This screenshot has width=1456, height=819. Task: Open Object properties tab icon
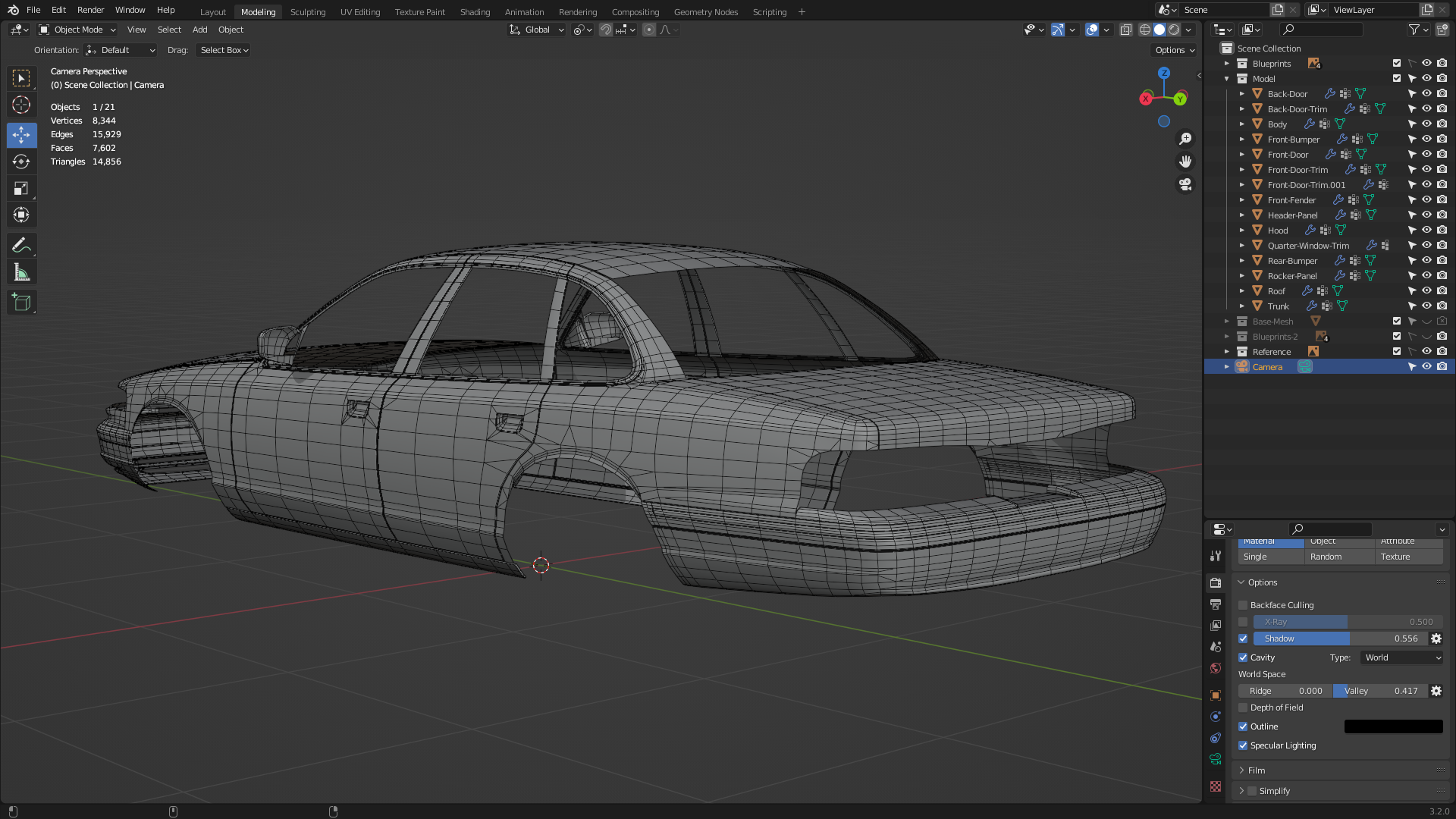[x=1216, y=695]
